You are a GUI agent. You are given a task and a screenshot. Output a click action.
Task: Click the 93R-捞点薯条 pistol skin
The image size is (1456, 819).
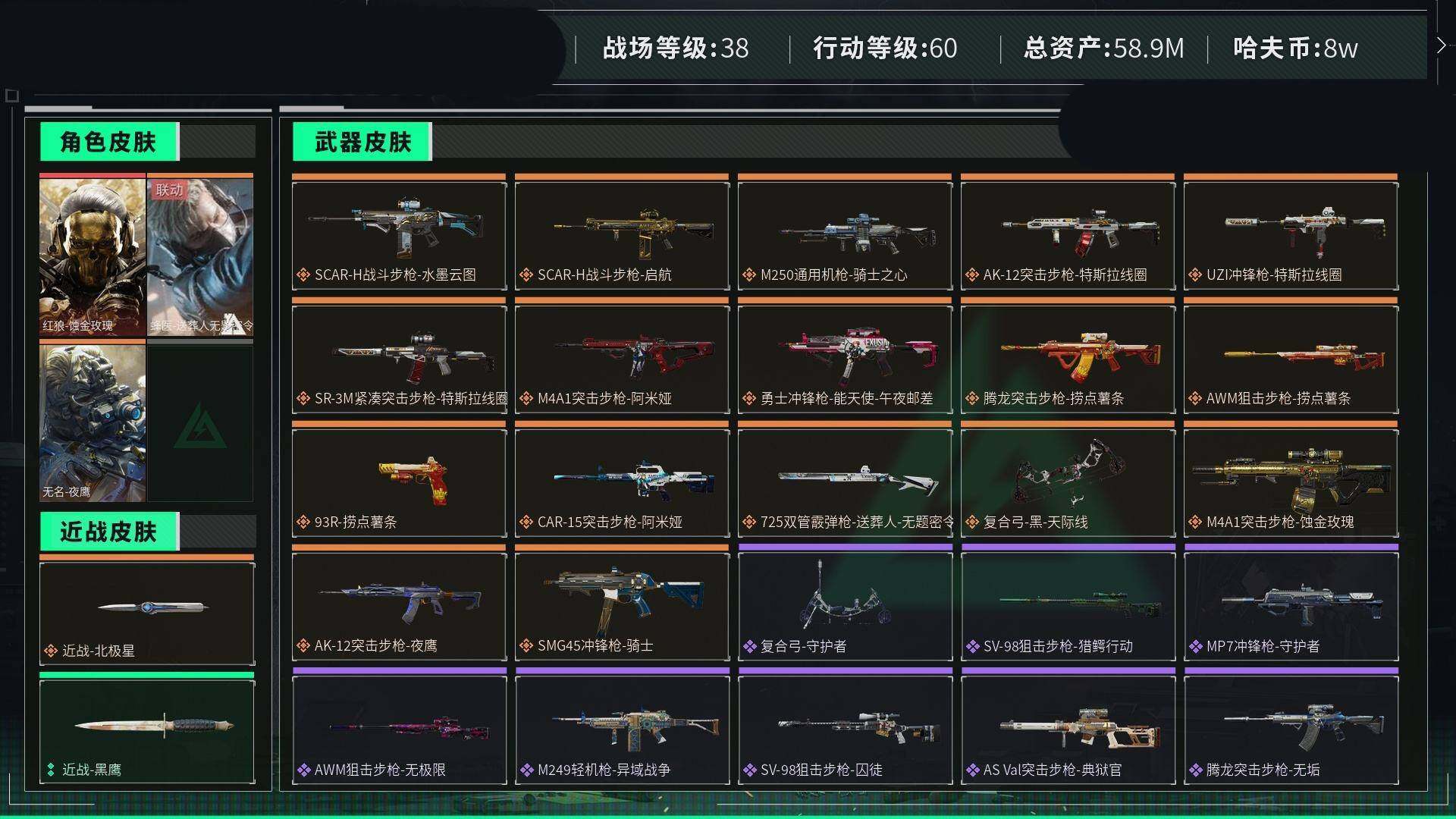399,483
